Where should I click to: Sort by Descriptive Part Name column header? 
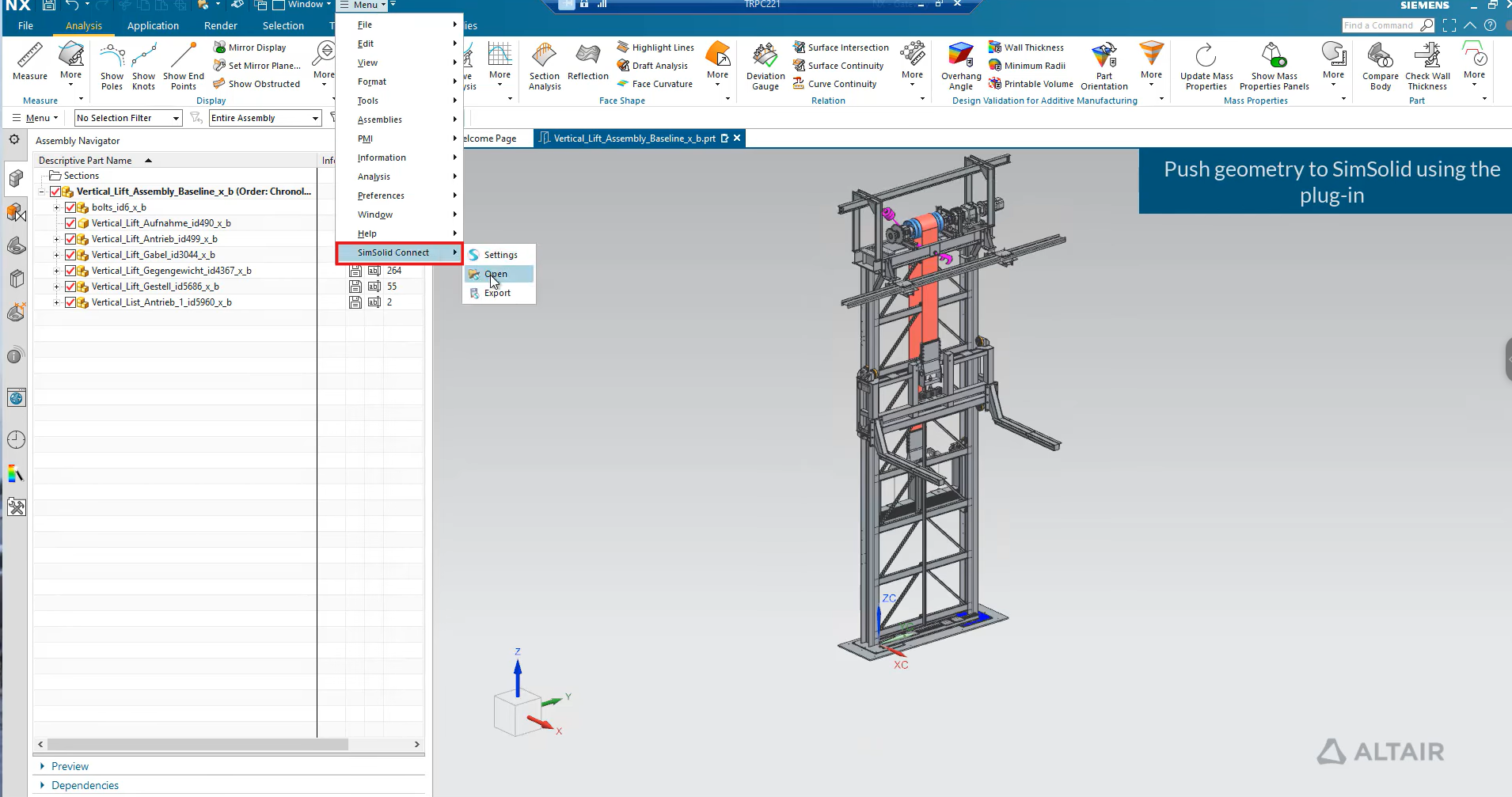tap(175, 160)
